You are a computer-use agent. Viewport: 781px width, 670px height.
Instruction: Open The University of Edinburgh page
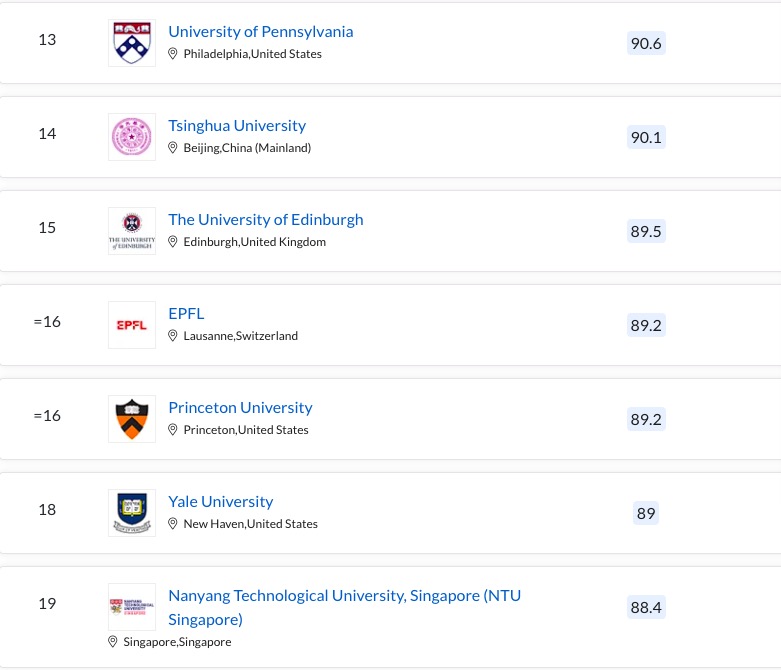pyautogui.click(x=265, y=220)
